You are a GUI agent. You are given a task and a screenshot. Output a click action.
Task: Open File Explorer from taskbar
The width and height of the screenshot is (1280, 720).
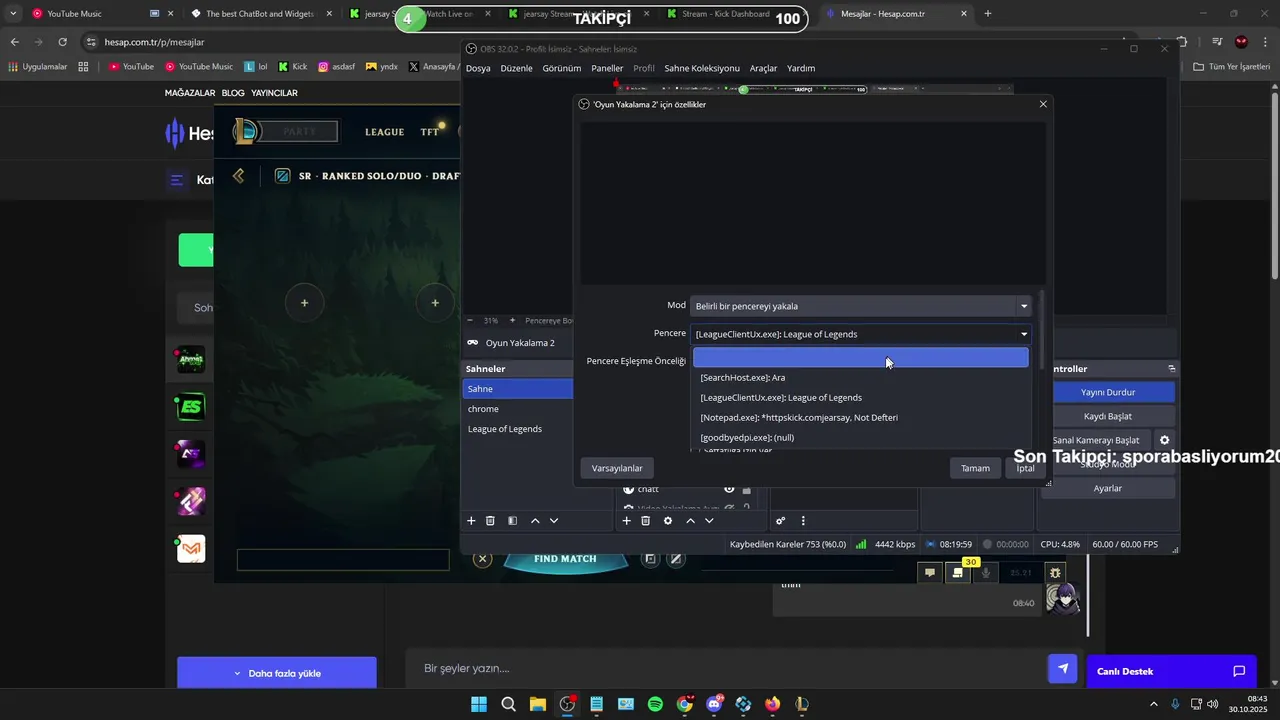(538, 704)
